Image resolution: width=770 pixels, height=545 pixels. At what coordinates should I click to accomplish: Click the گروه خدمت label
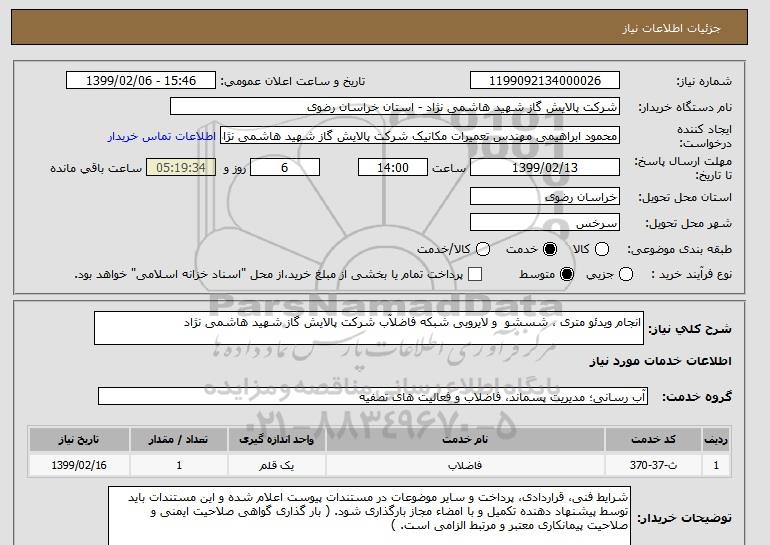(x=696, y=397)
